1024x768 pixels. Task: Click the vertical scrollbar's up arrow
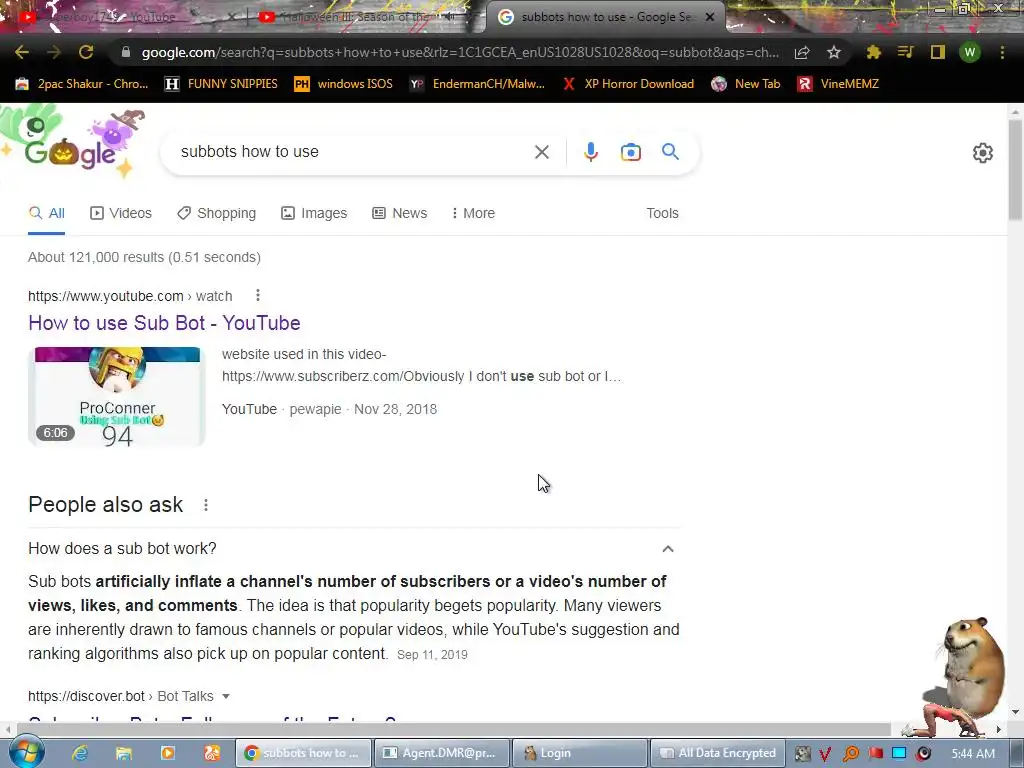point(1016,112)
